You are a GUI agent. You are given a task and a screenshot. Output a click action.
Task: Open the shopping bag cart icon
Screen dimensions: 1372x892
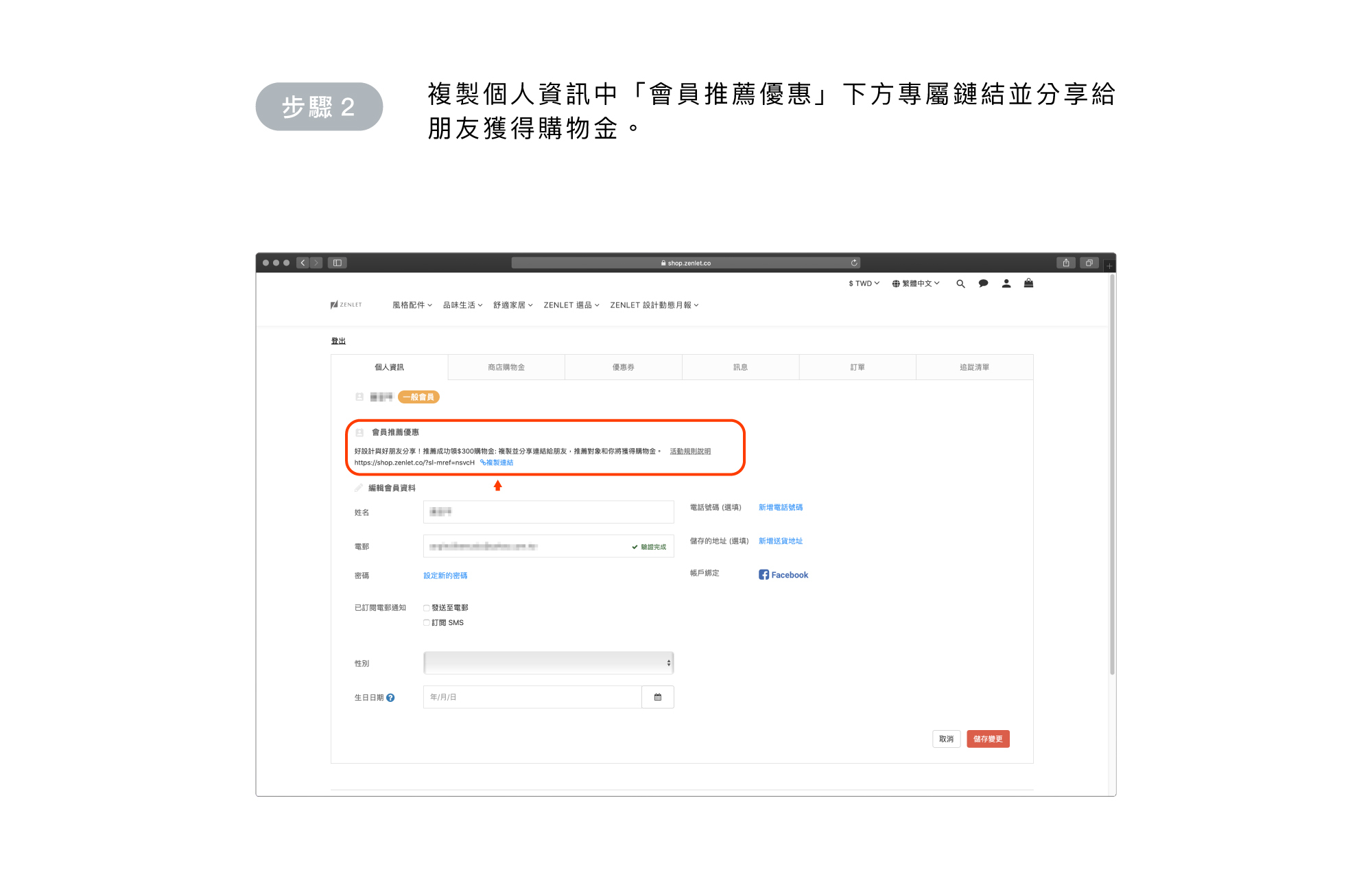(1028, 283)
